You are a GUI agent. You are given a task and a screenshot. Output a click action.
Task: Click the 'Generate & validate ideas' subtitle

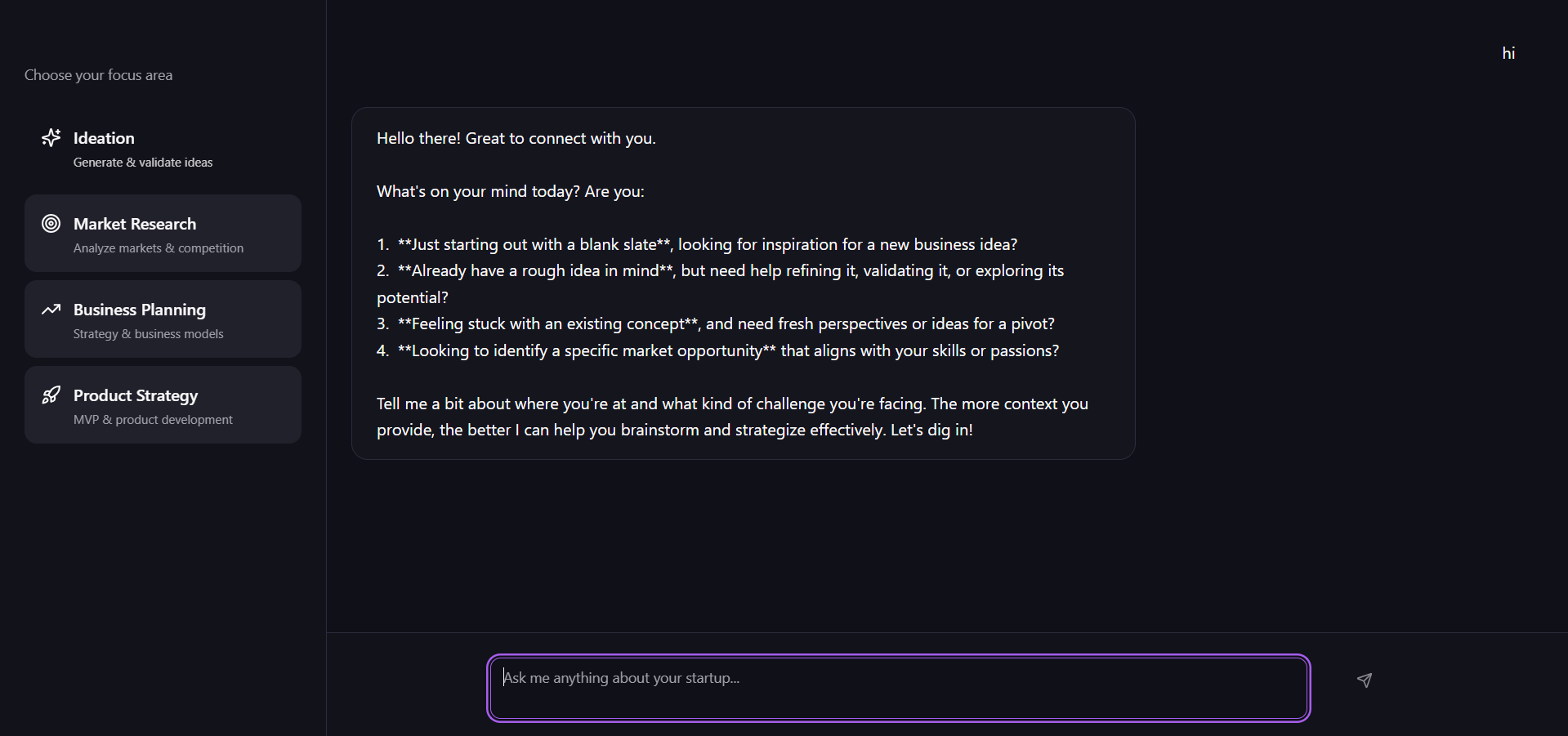pos(143,163)
